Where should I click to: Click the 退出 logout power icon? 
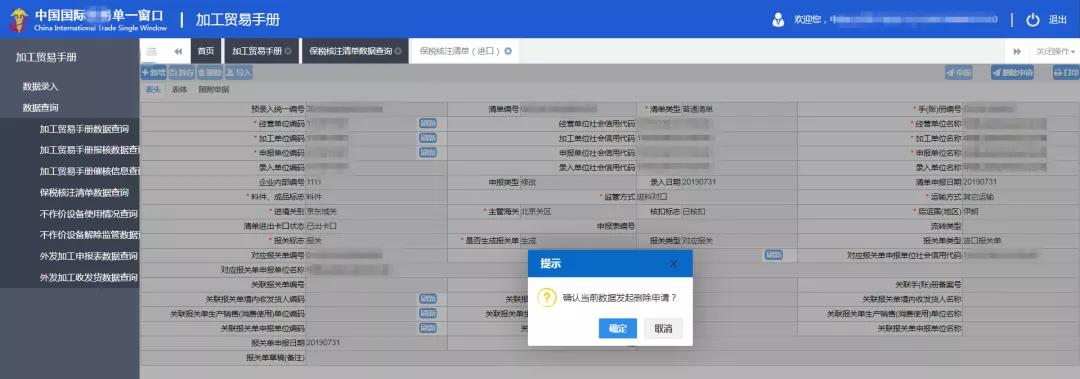pyautogui.click(x=1032, y=20)
